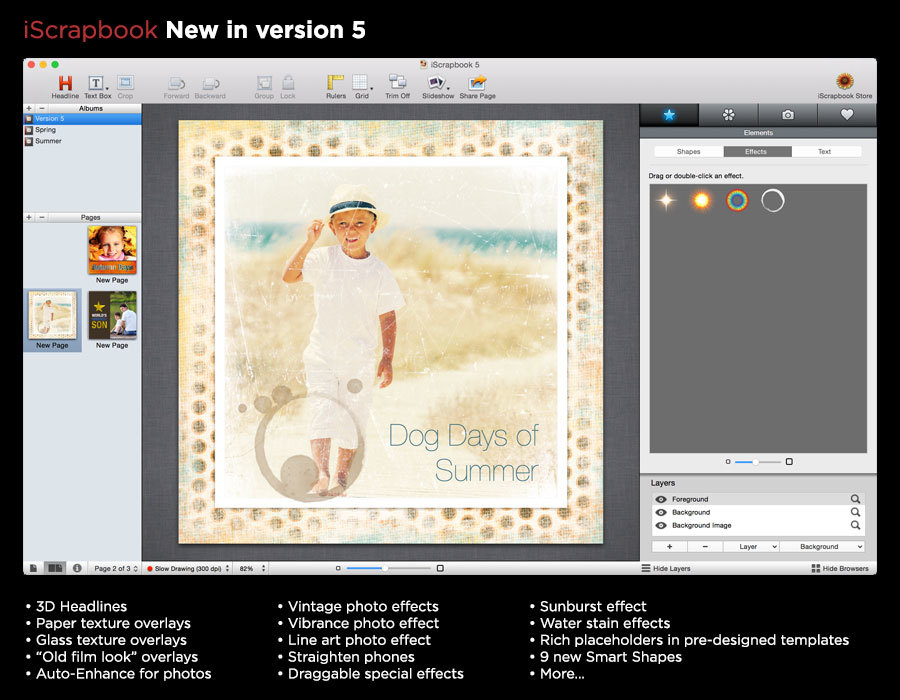Switch to the Shapes tab

(688, 152)
